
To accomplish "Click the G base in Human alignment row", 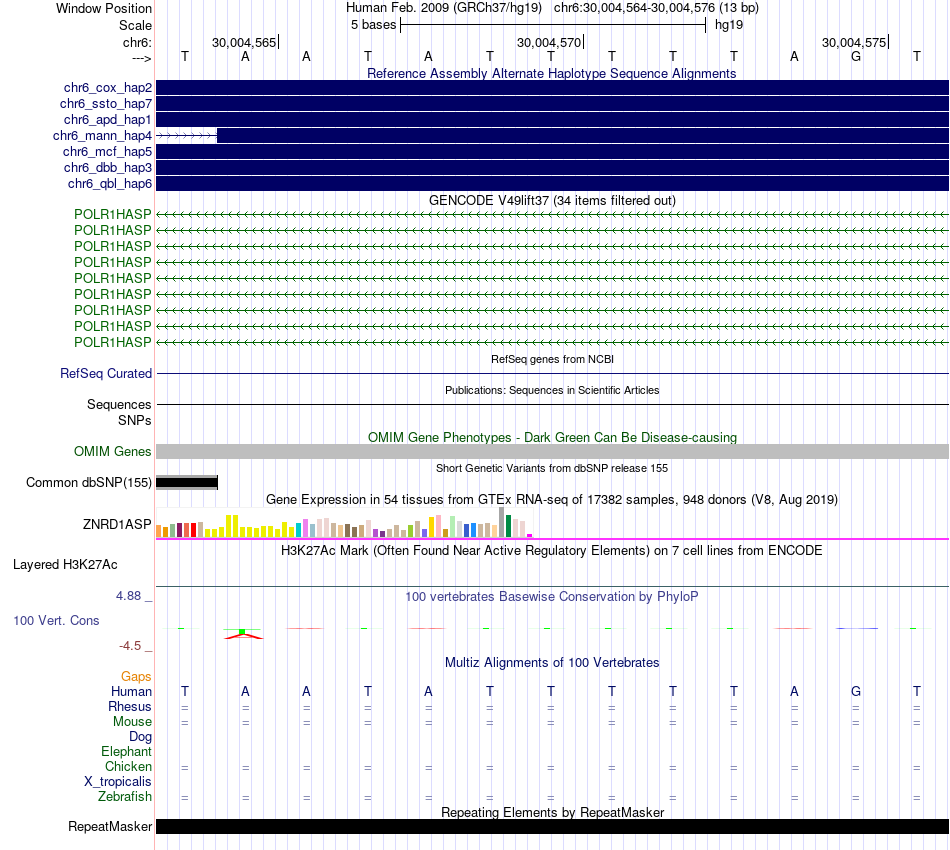I will 855,691.
